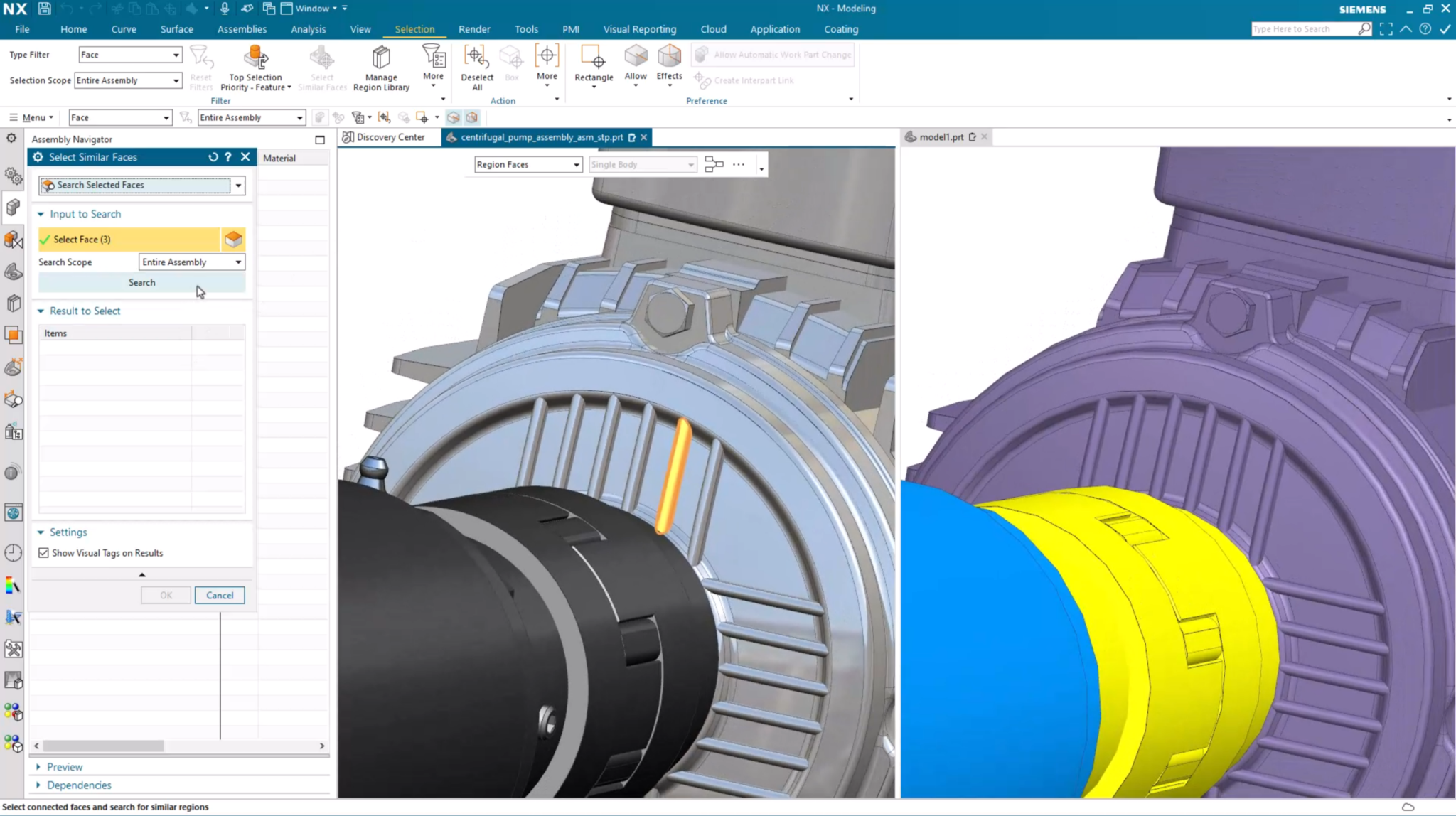
Task: Open the Select Face collector icon
Action: click(233, 239)
